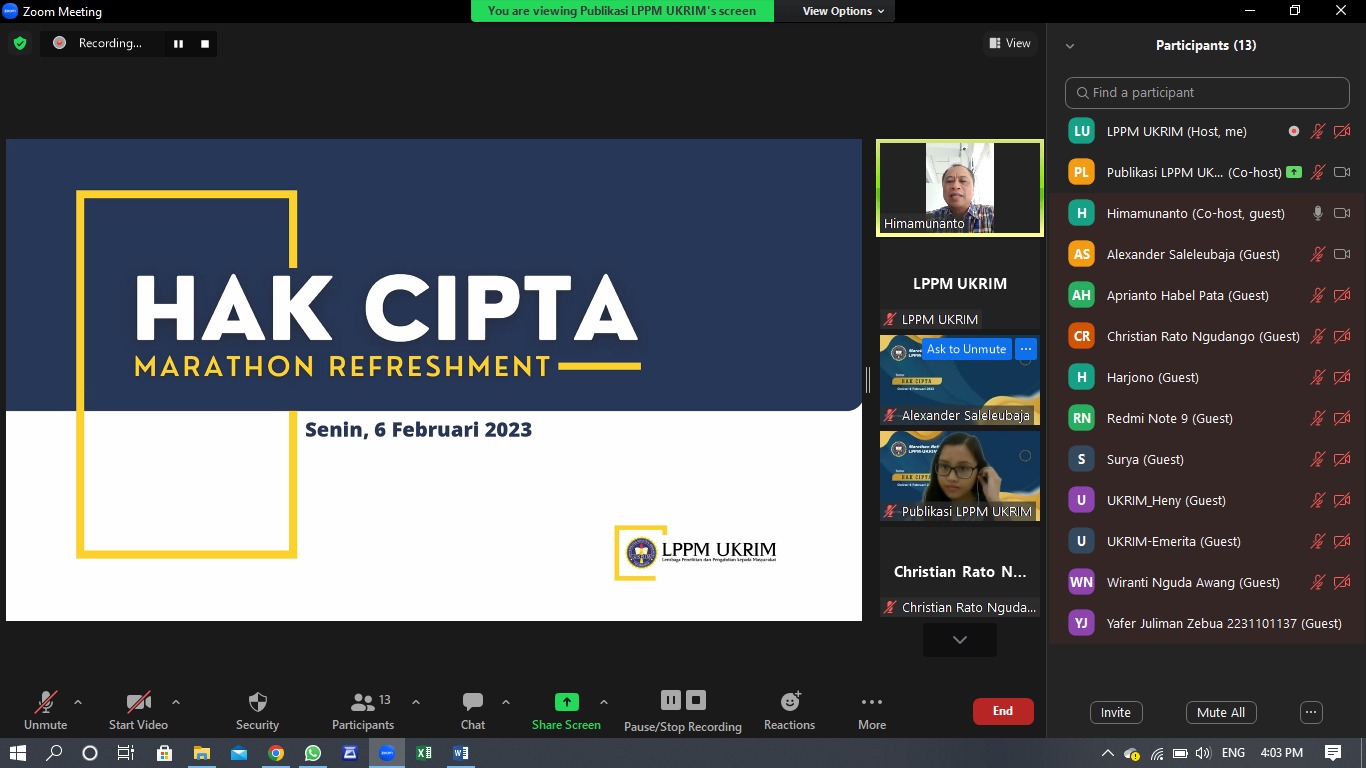The image size is (1366, 768).
Task: Select UKRIM-Emerita (Guest) participant row
Action: tap(1207, 541)
